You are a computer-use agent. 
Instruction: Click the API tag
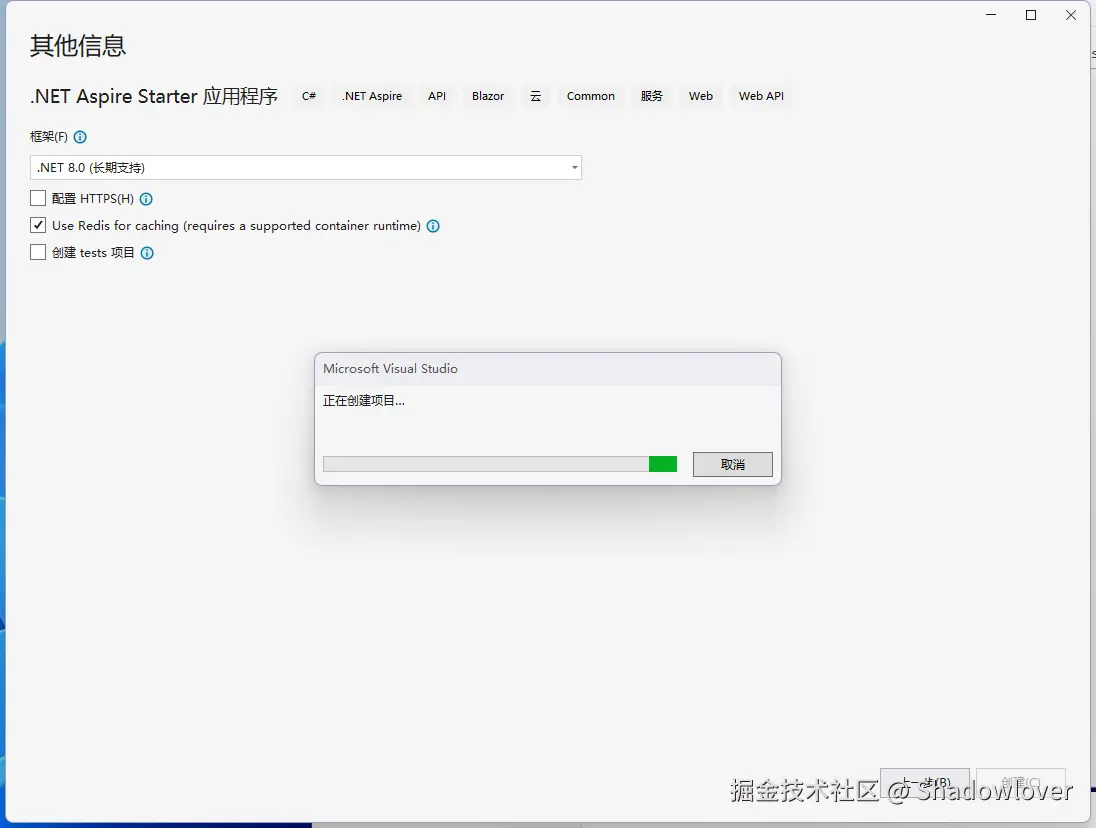point(437,96)
